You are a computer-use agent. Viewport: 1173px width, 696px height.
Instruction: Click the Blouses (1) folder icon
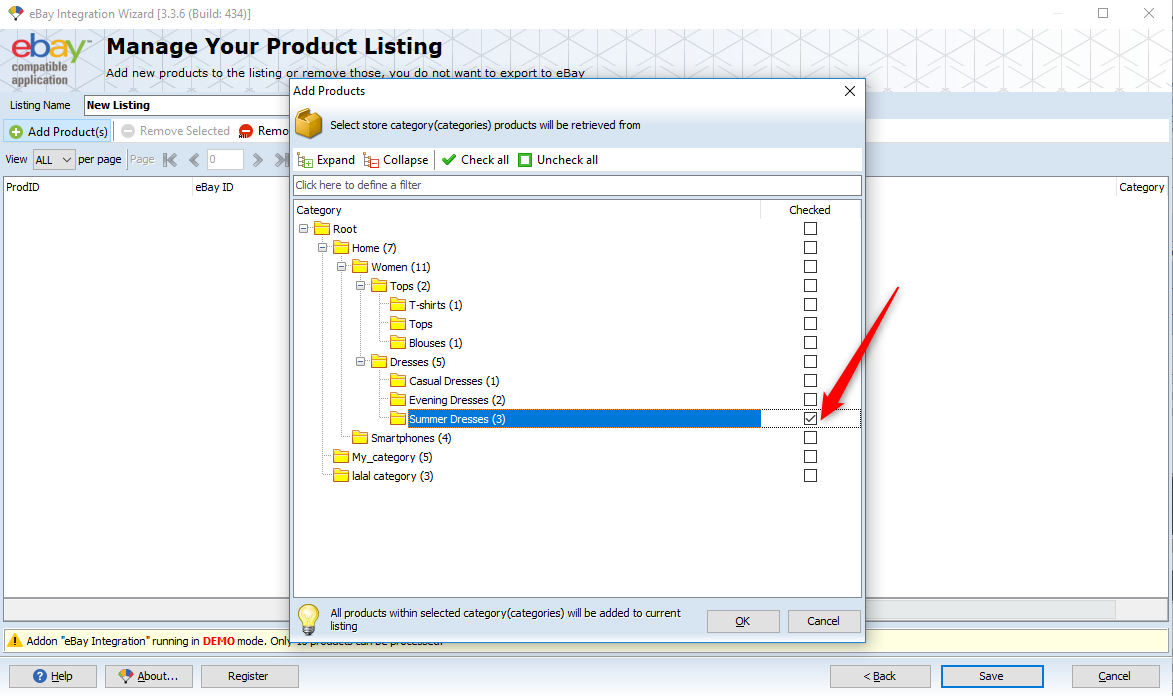(x=398, y=343)
